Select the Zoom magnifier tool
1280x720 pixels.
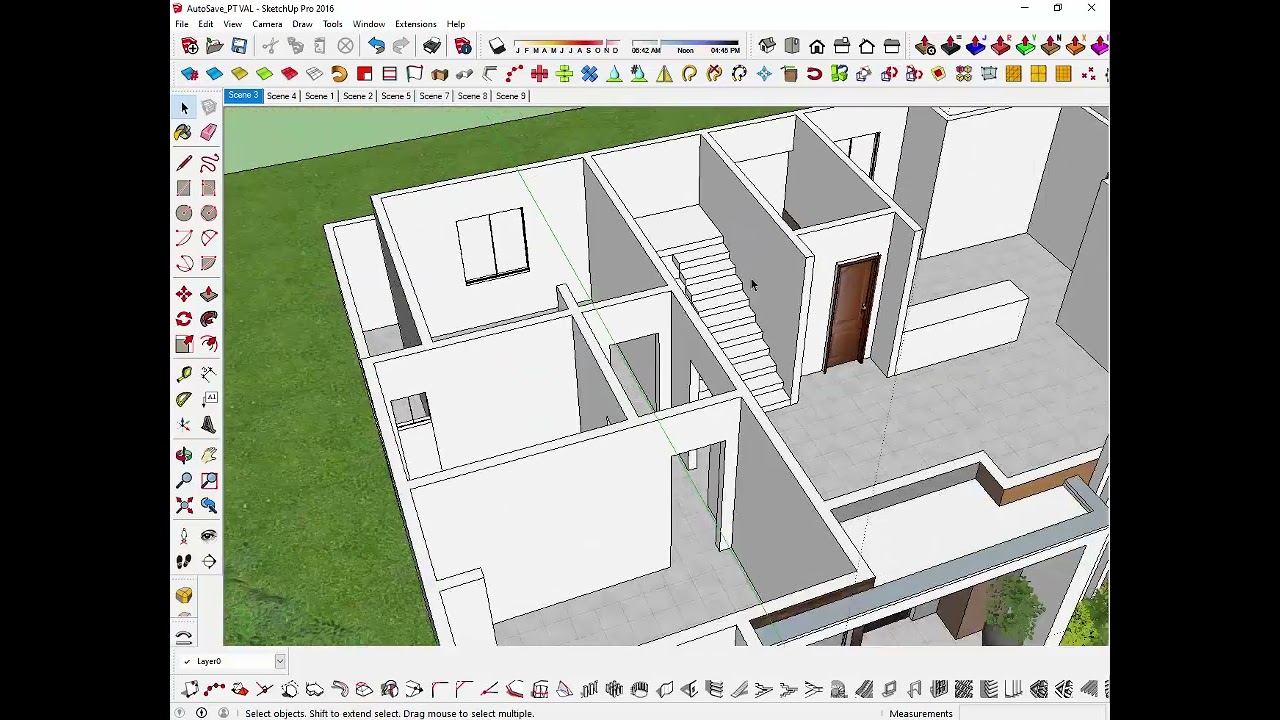click(184, 480)
